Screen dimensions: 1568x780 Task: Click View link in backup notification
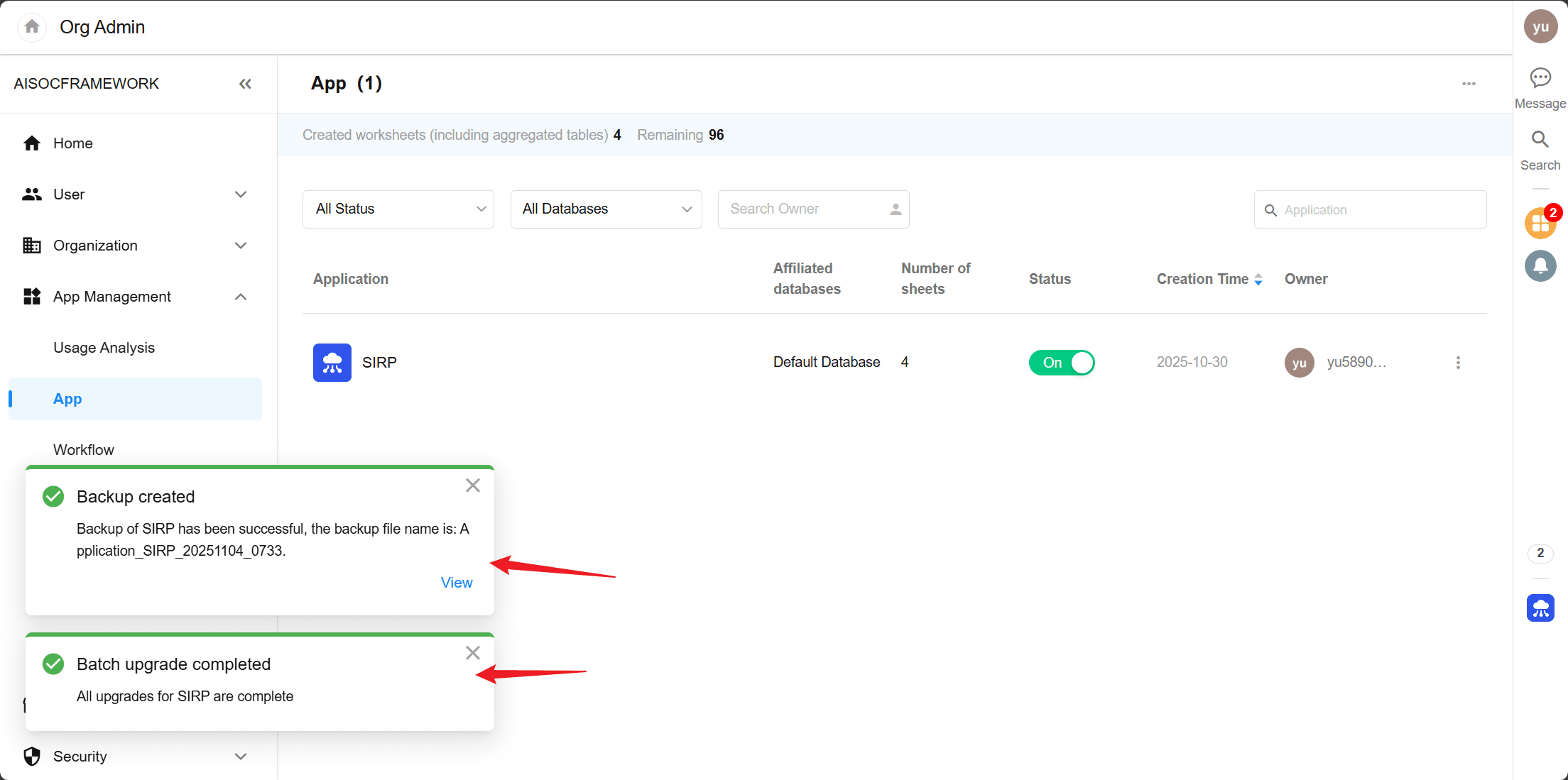pos(456,583)
